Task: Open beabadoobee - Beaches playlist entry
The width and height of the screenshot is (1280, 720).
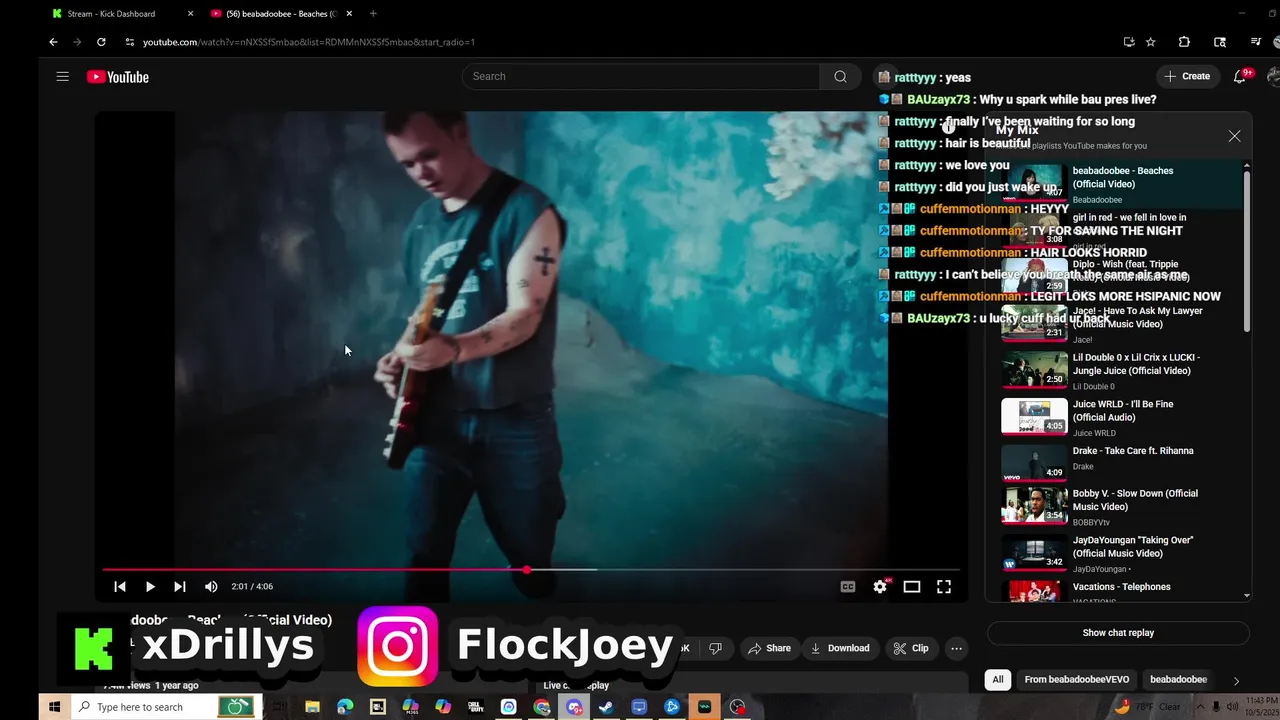Action: click(x=1120, y=183)
